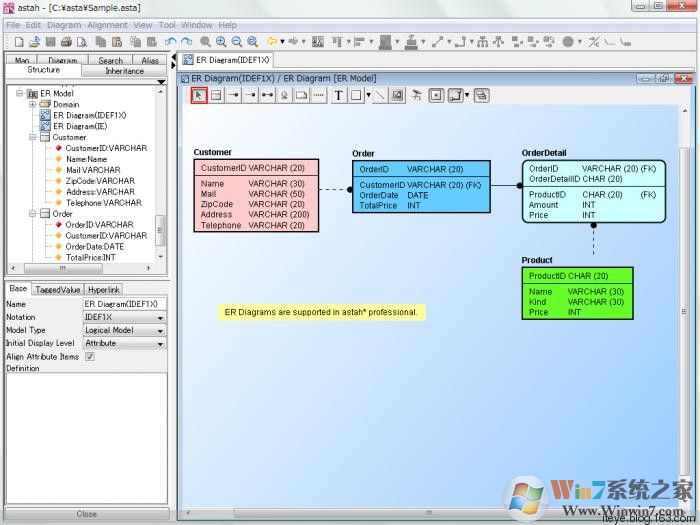Screen dimensions: 700x525
Task: Select ER Diagram(IDEF1X) in the tree
Action: 89,115
